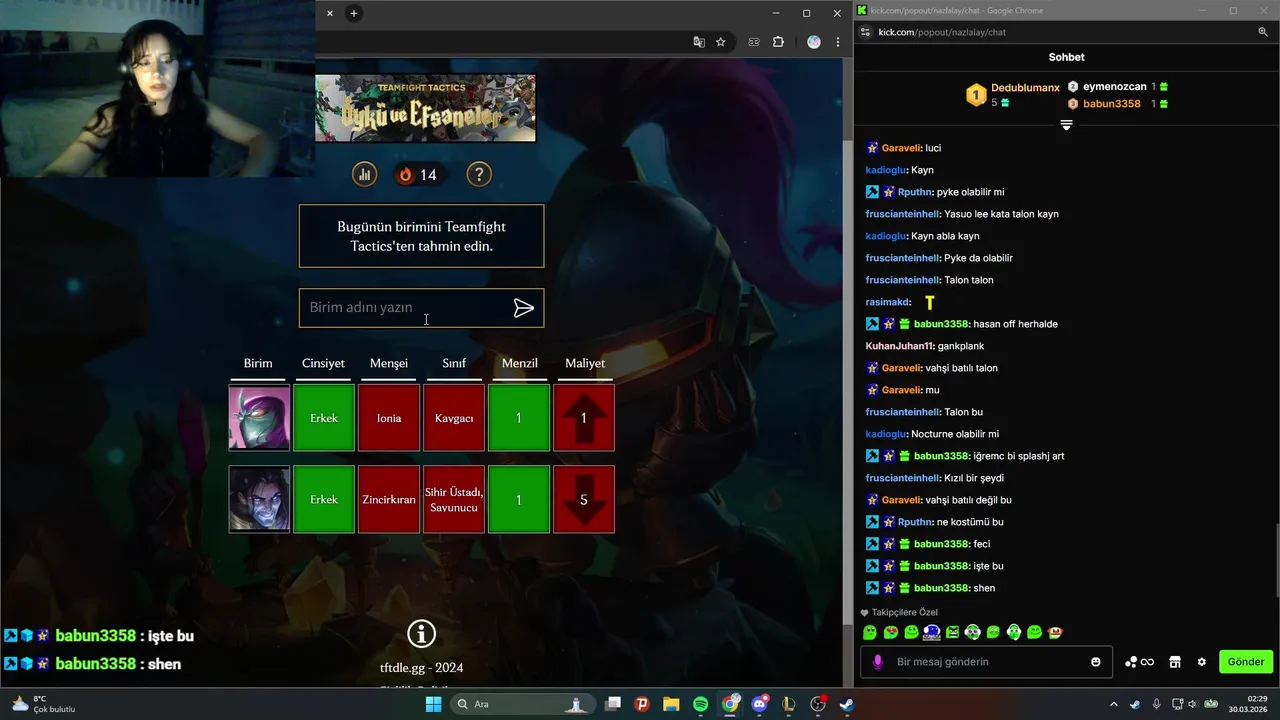Click username kadioglu on message 'Nocturne olabilir mi'
The image size is (1280, 720).
coord(885,434)
